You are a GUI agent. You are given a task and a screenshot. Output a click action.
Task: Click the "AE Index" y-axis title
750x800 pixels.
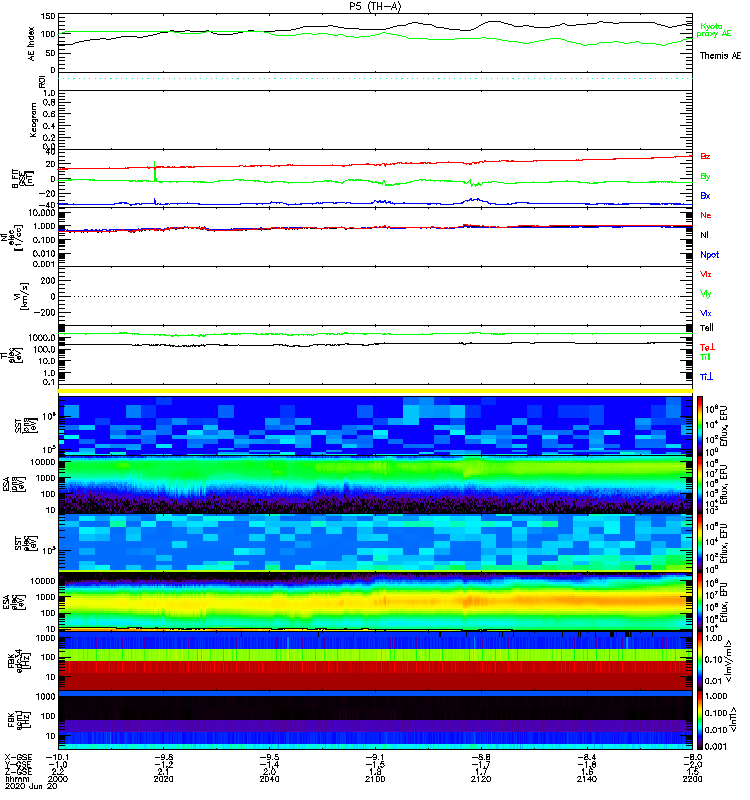pos(32,43)
